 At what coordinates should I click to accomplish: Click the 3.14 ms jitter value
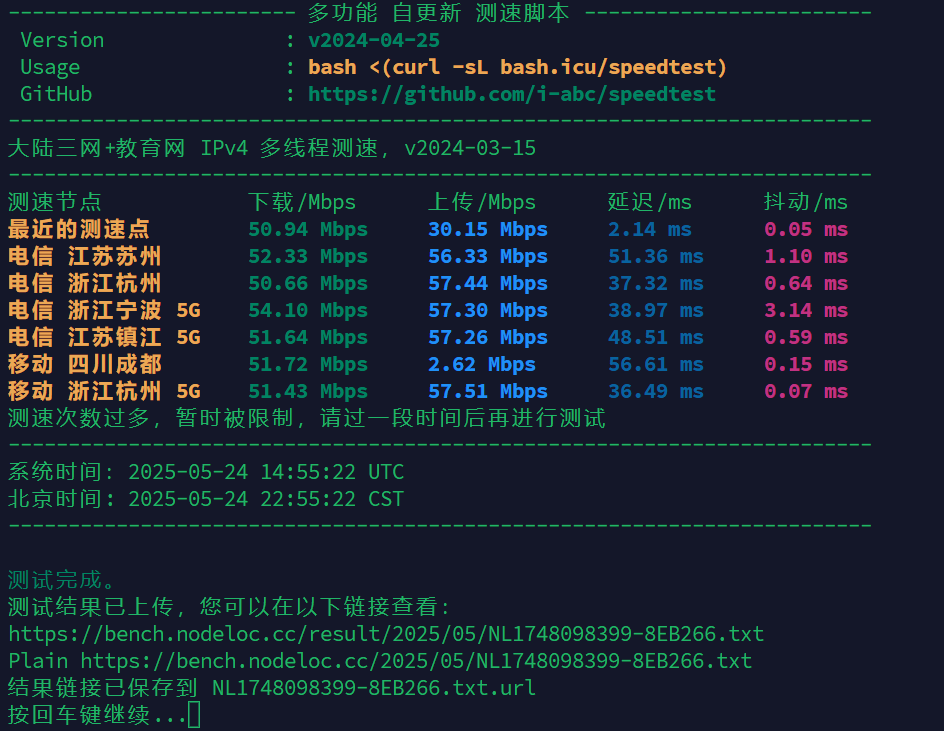[x=806, y=310]
